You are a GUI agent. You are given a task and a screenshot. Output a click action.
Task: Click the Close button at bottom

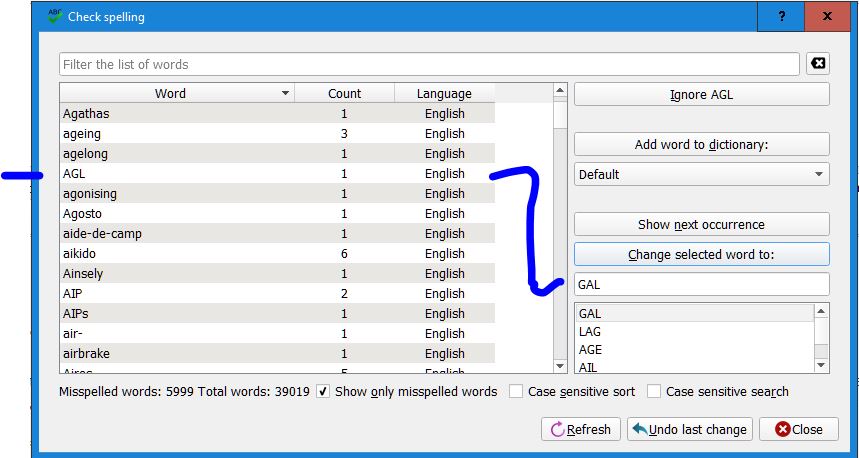(799, 430)
